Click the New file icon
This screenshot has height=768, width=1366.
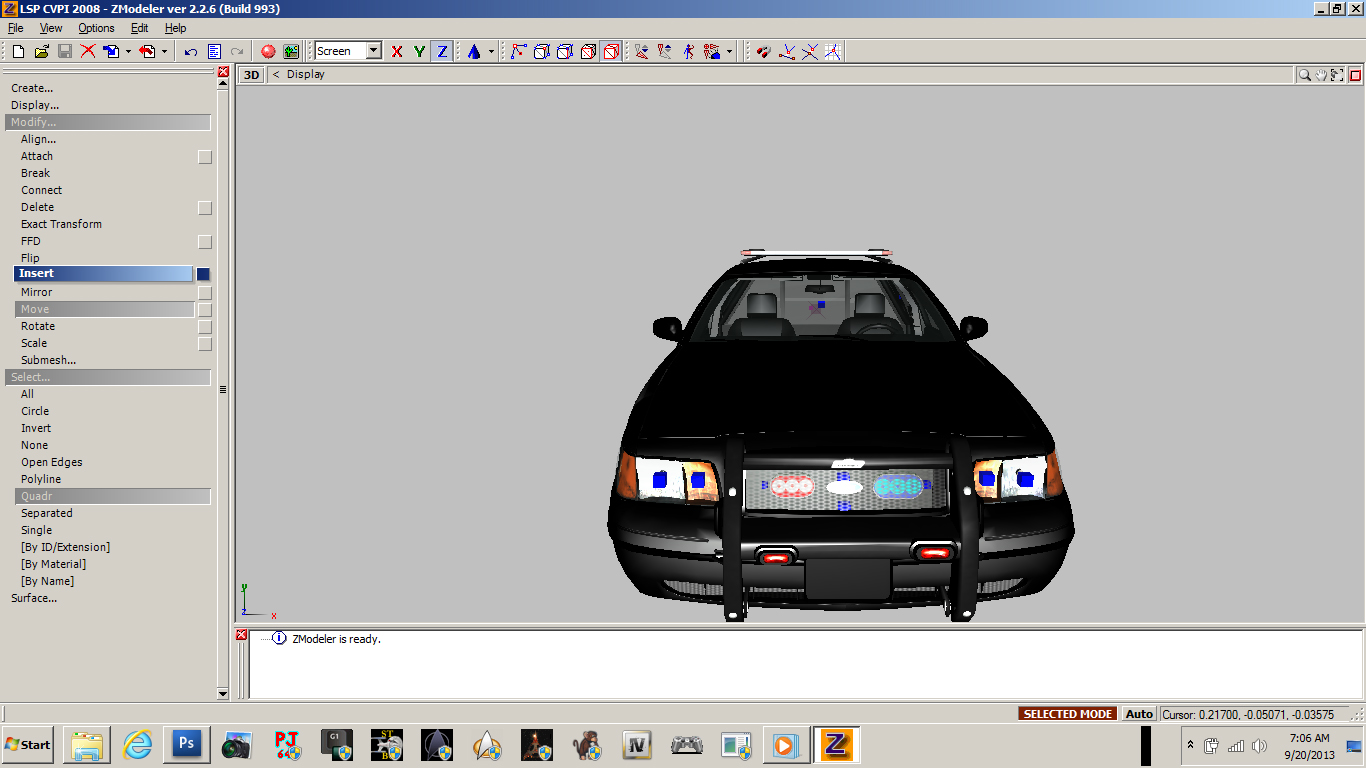click(x=18, y=51)
